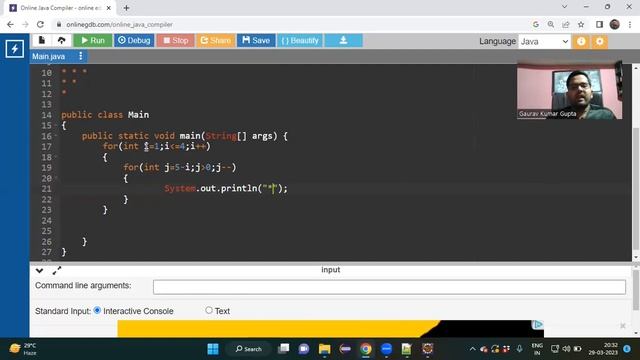The height and width of the screenshot is (360, 640).
Task: Expand the input panel to full screen
Action: [57, 270]
